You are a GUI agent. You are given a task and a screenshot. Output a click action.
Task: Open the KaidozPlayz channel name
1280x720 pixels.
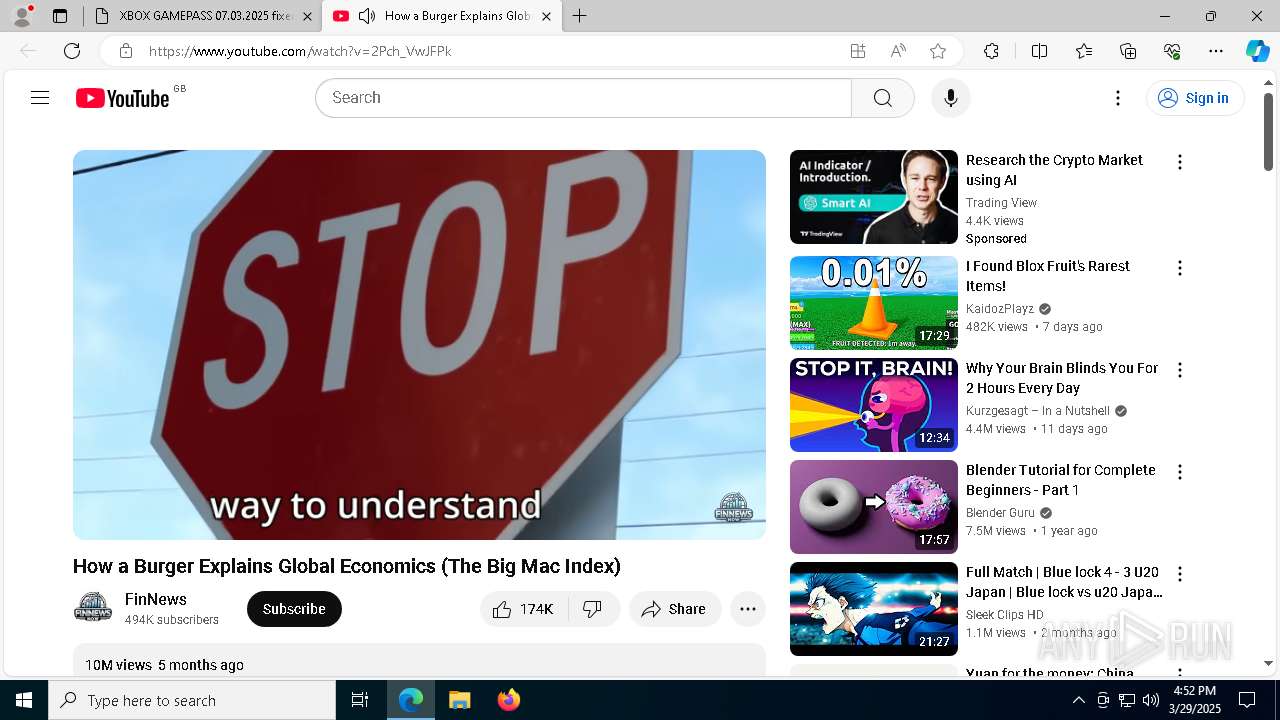pyautogui.click(x=1000, y=309)
